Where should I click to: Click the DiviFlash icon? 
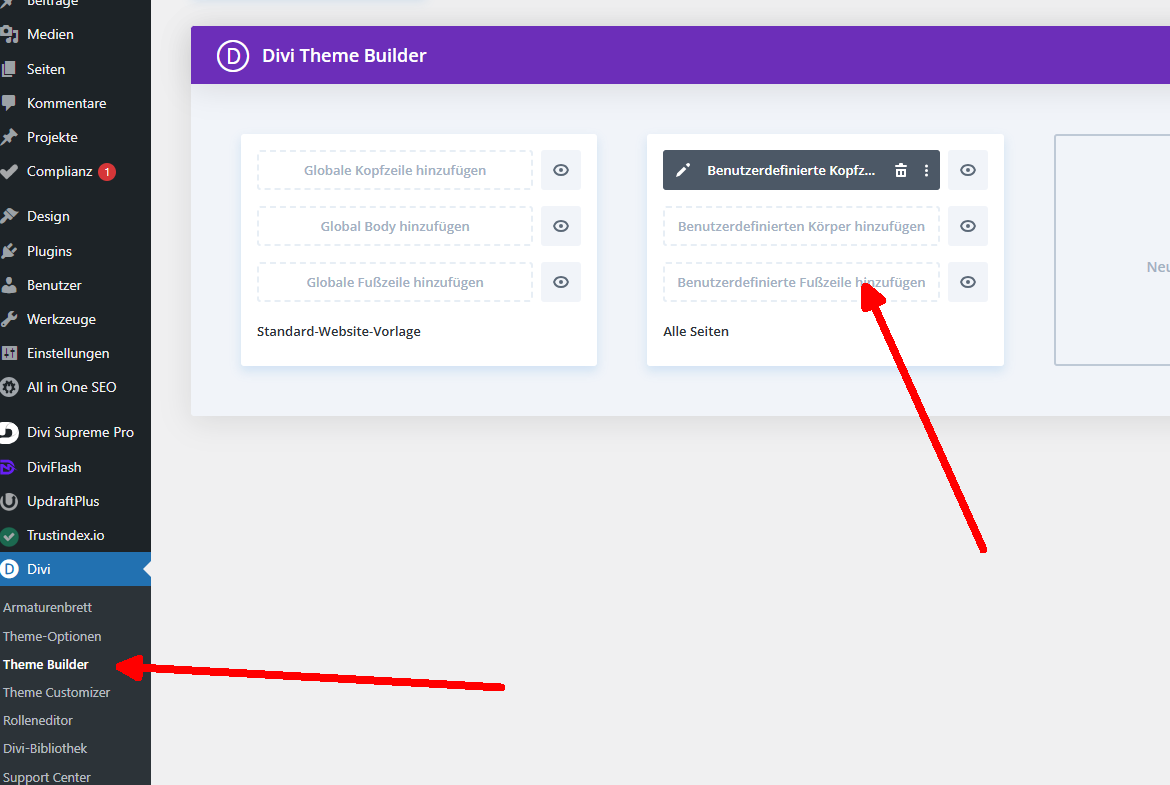coord(9,467)
